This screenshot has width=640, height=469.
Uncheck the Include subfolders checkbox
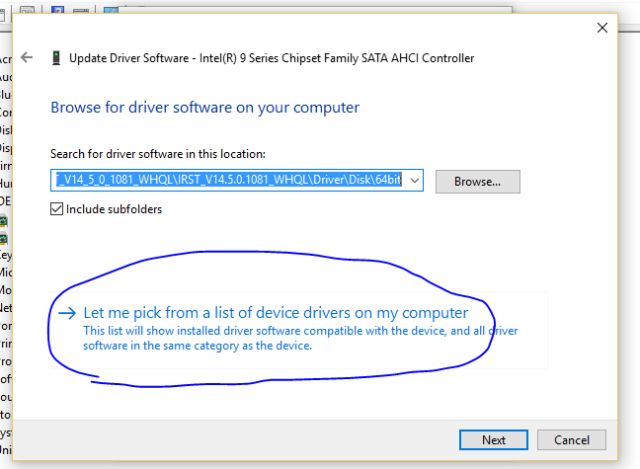click(57, 210)
